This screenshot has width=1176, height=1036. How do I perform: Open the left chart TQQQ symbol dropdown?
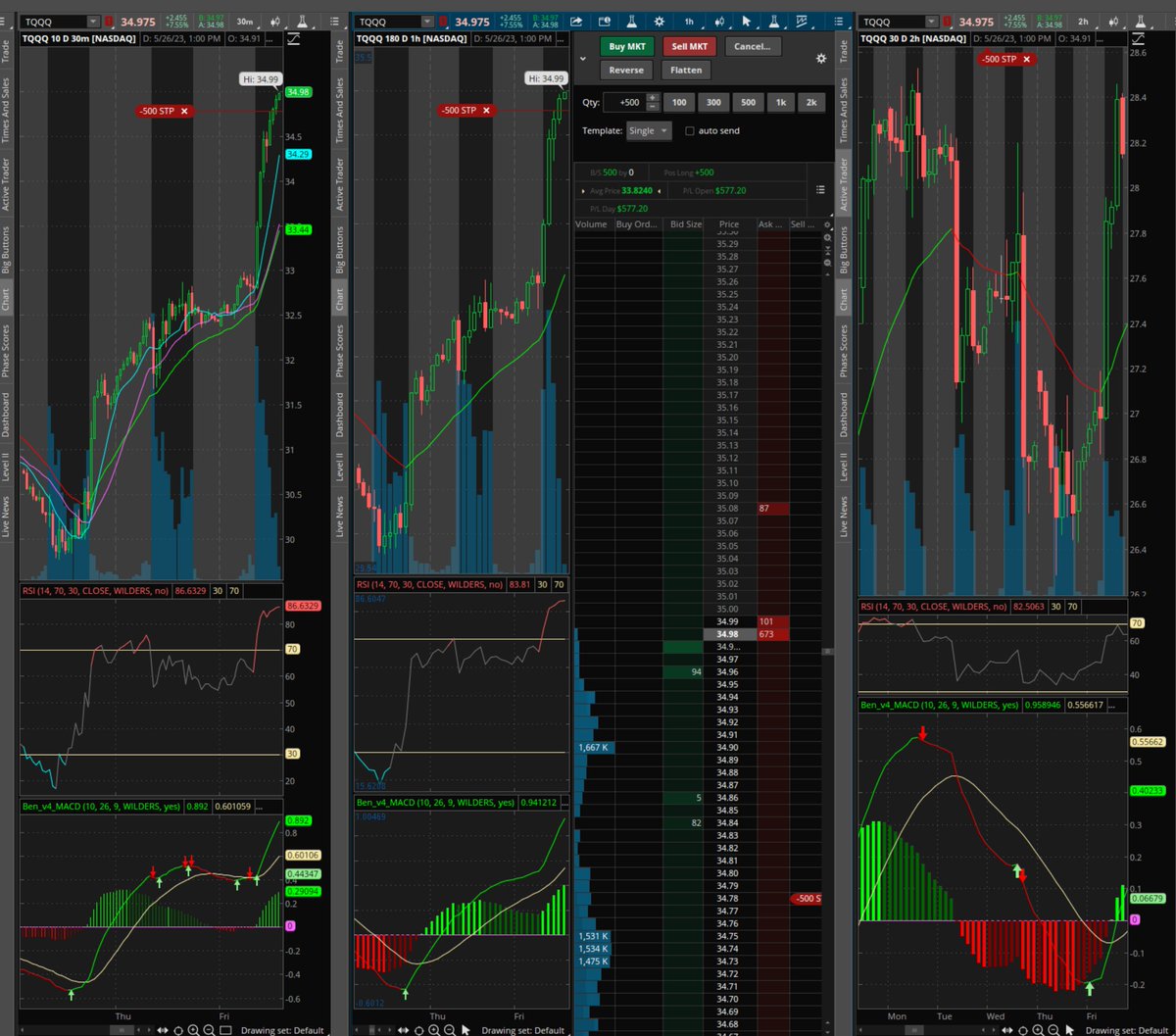[93, 22]
